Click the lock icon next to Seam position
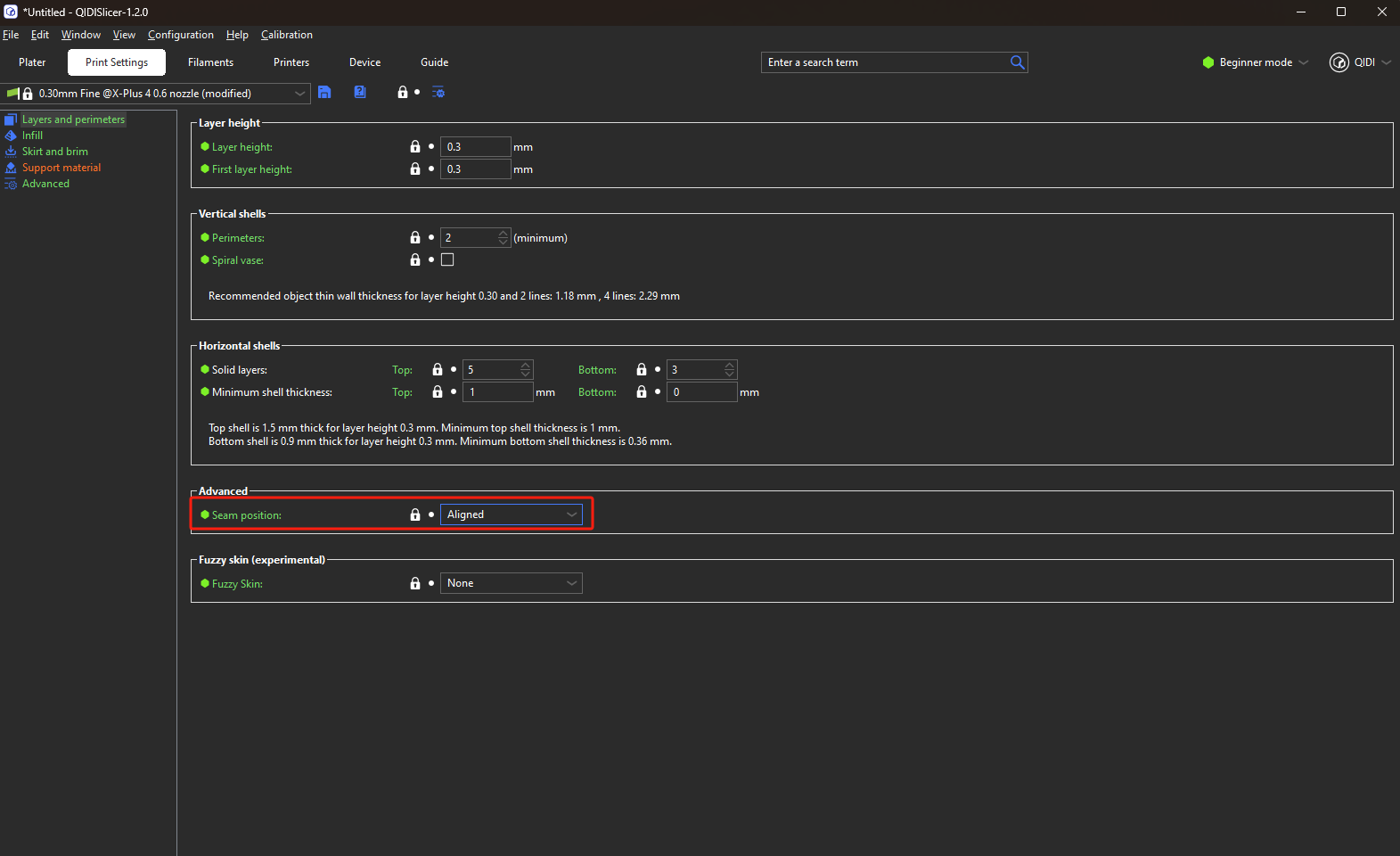Image resolution: width=1400 pixels, height=856 pixels. tap(415, 515)
